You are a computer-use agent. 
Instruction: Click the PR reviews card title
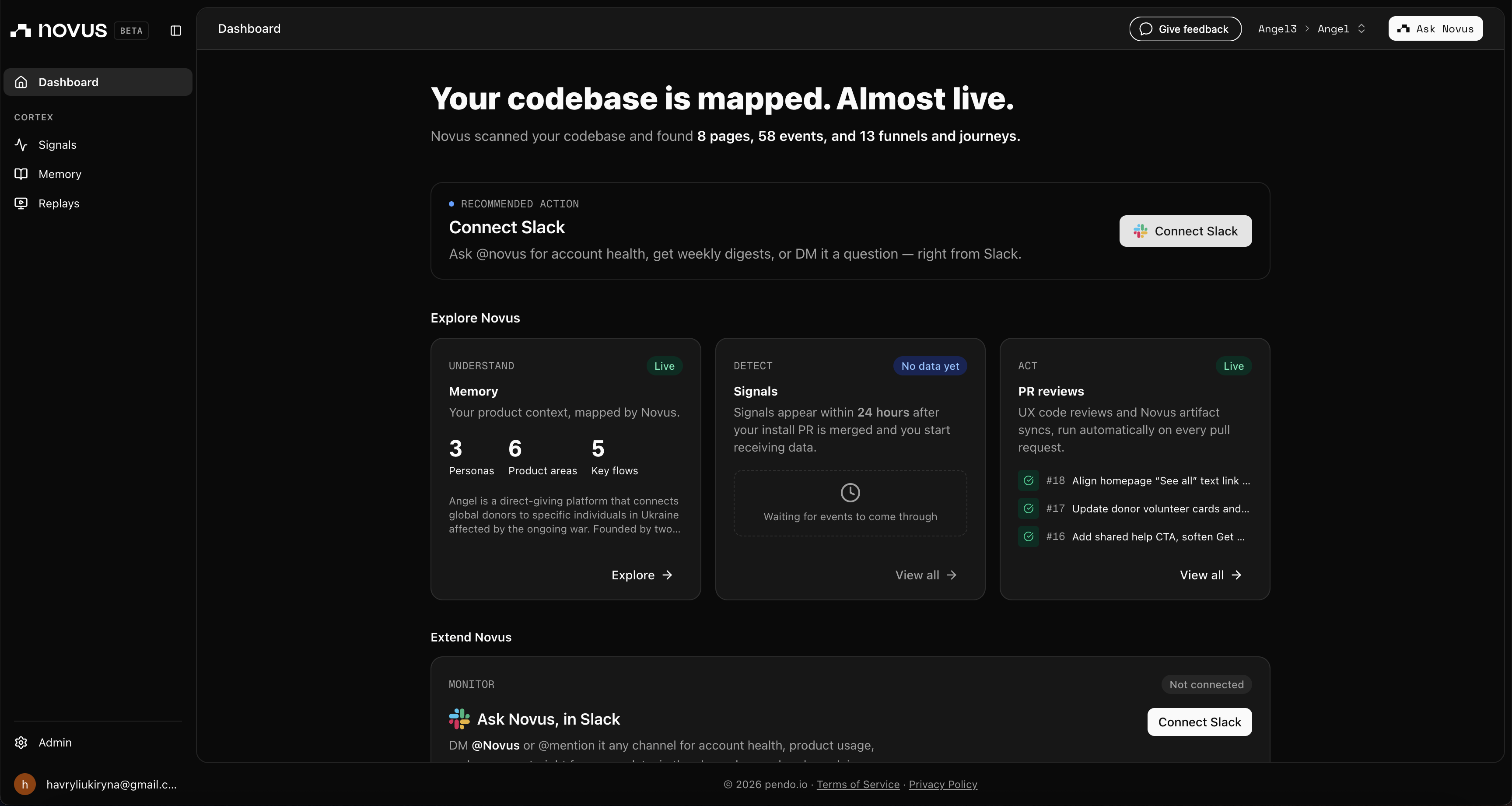[1050, 392]
